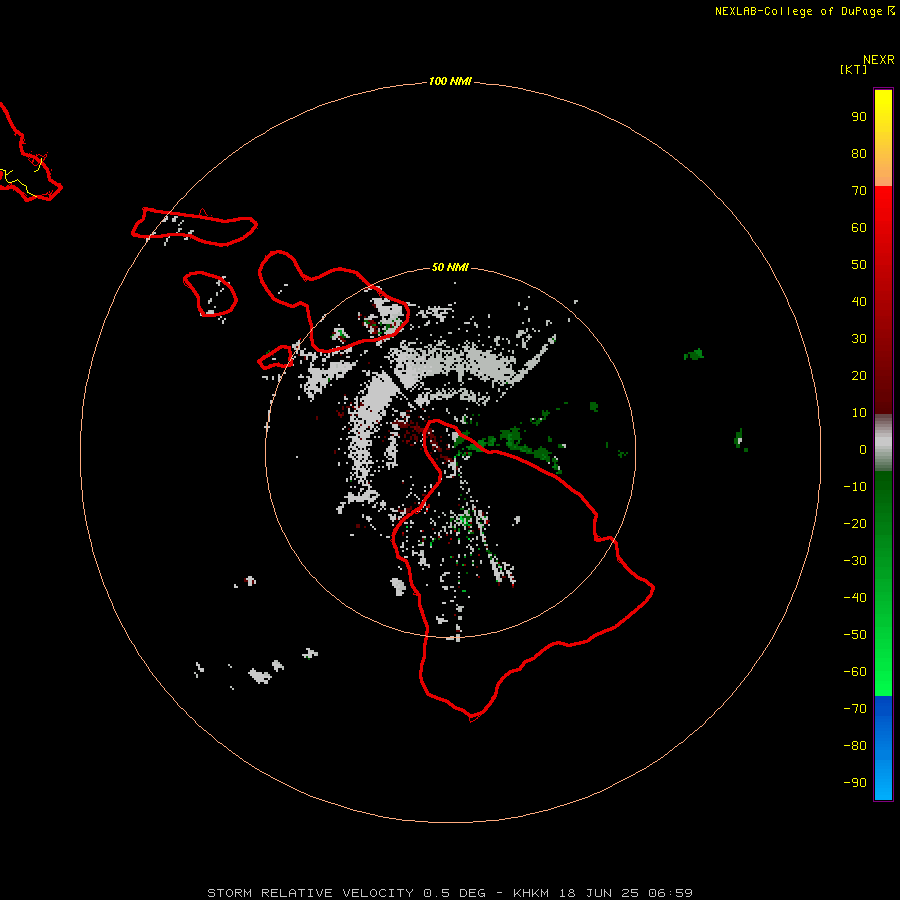This screenshot has width=900, height=900.
Task: Click the gray zero-velocity segment of the color bar
Action: pos(883,443)
